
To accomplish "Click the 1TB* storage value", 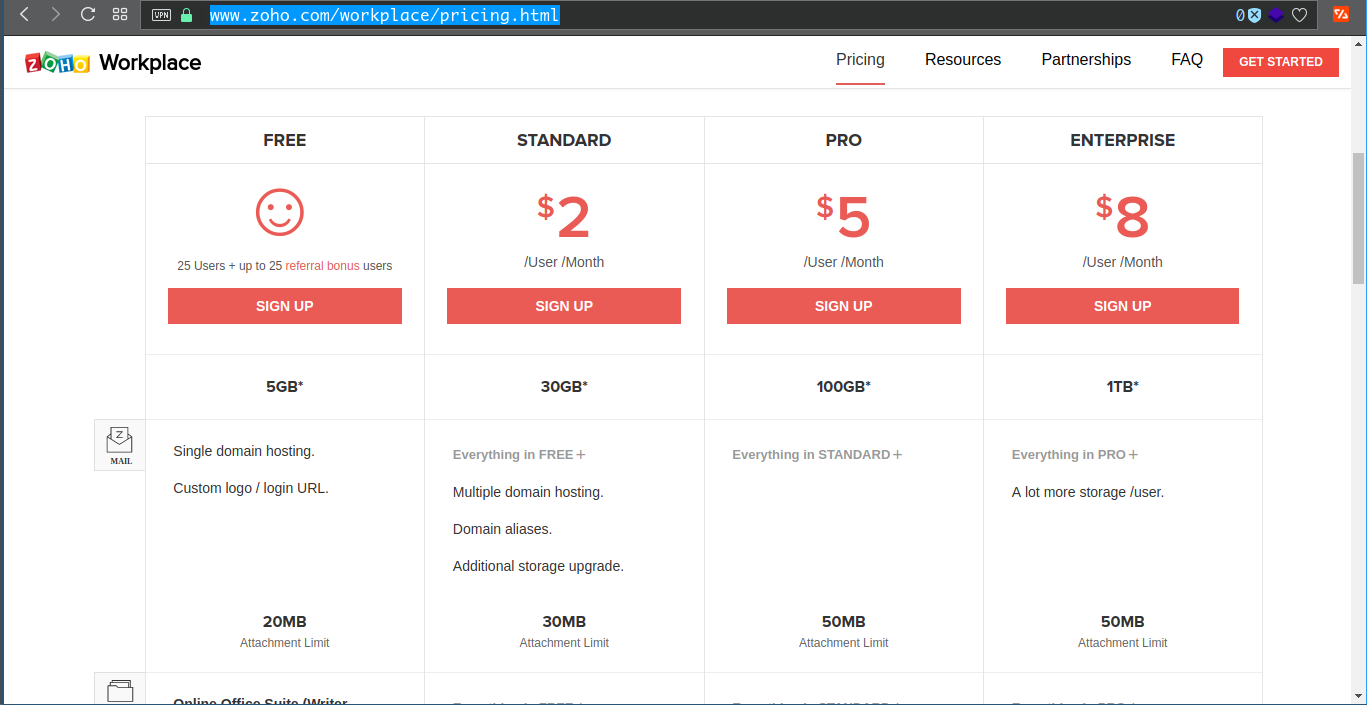I will point(1123,386).
